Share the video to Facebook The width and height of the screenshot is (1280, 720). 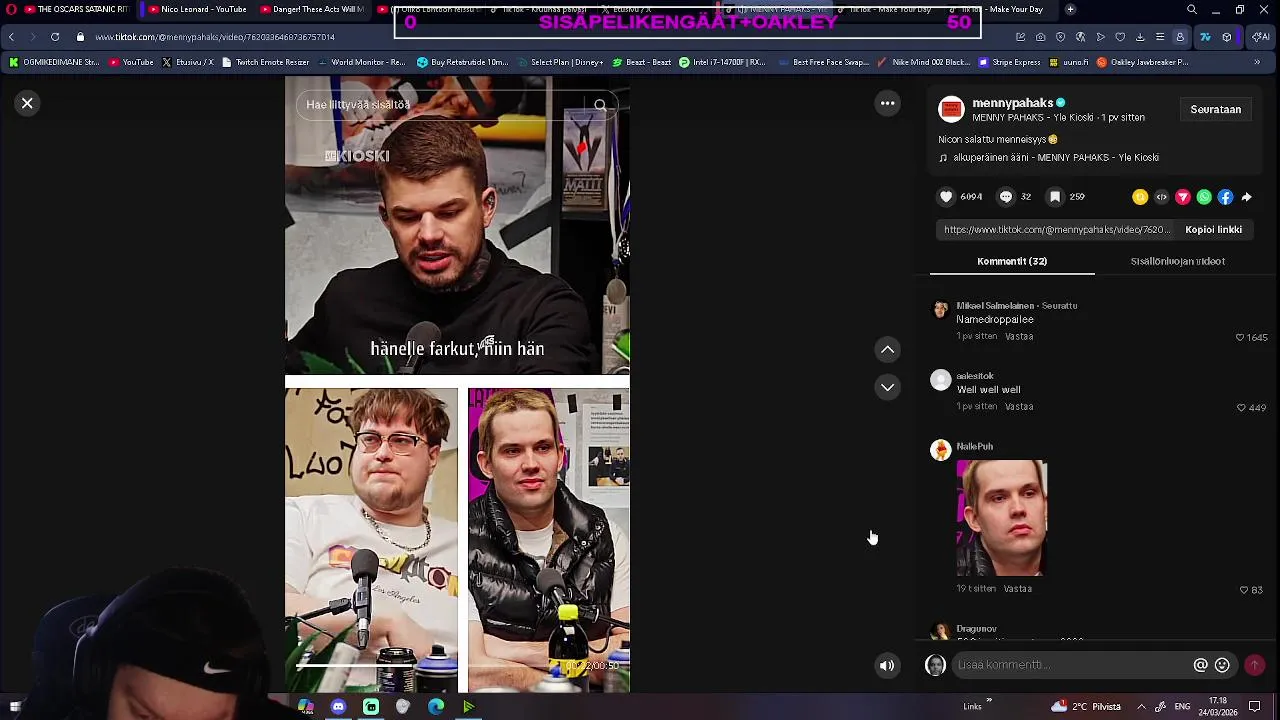tap(1225, 197)
